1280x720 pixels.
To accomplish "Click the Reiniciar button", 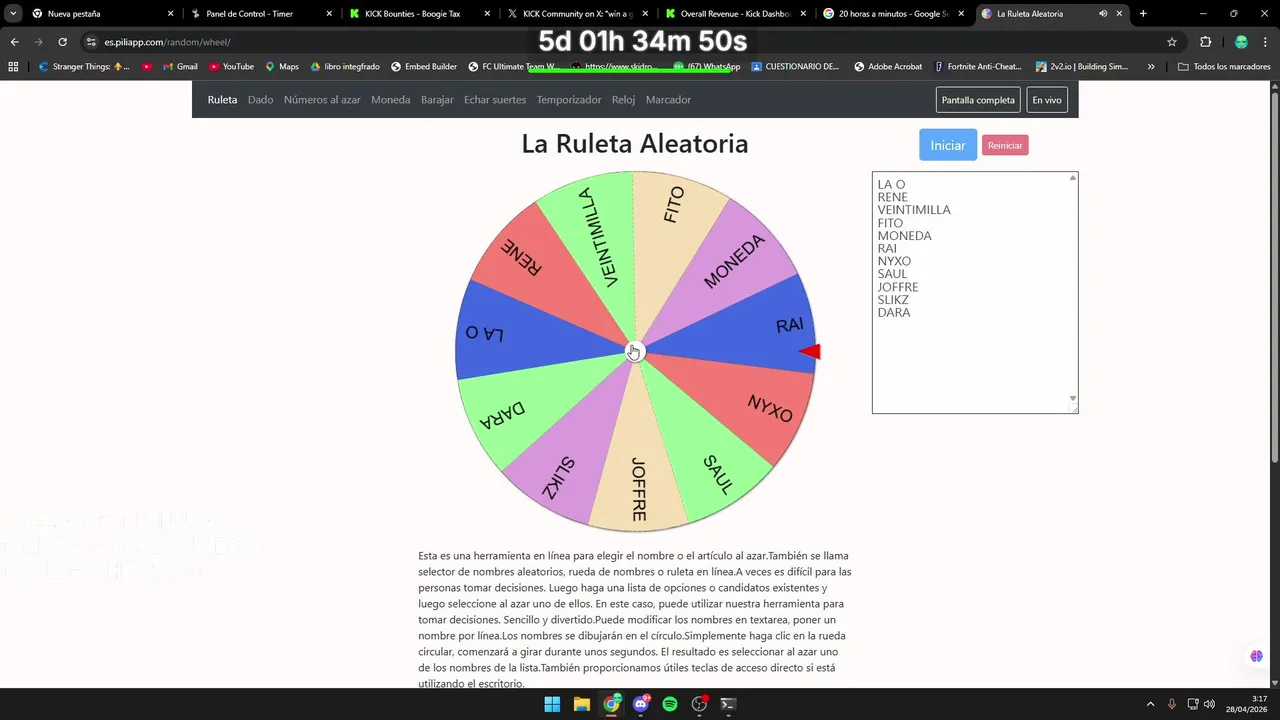I will click(x=1005, y=145).
